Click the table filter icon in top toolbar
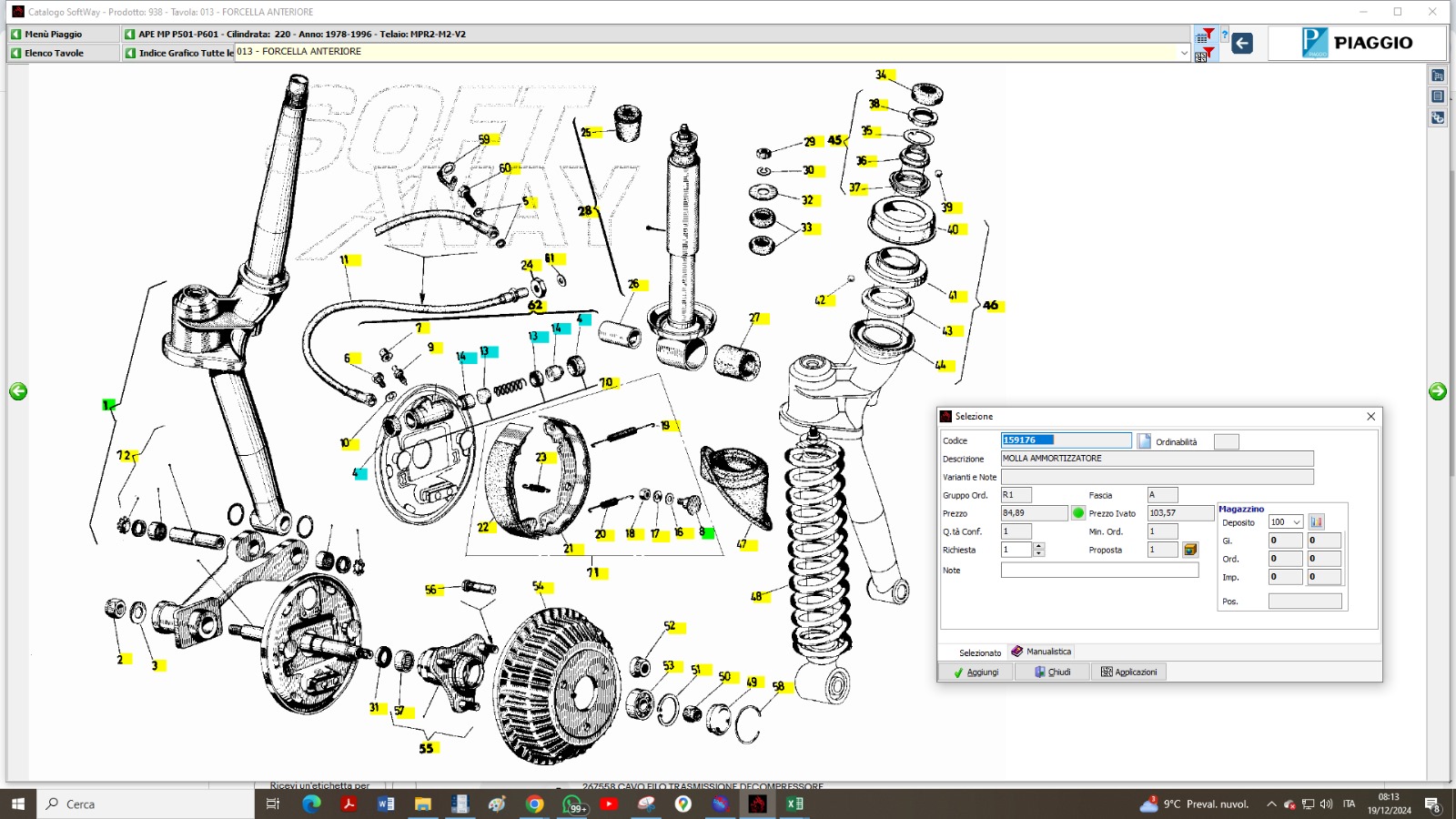Image resolution: width=1456 pixels, height=819 pixels. tap(1203, 36)
